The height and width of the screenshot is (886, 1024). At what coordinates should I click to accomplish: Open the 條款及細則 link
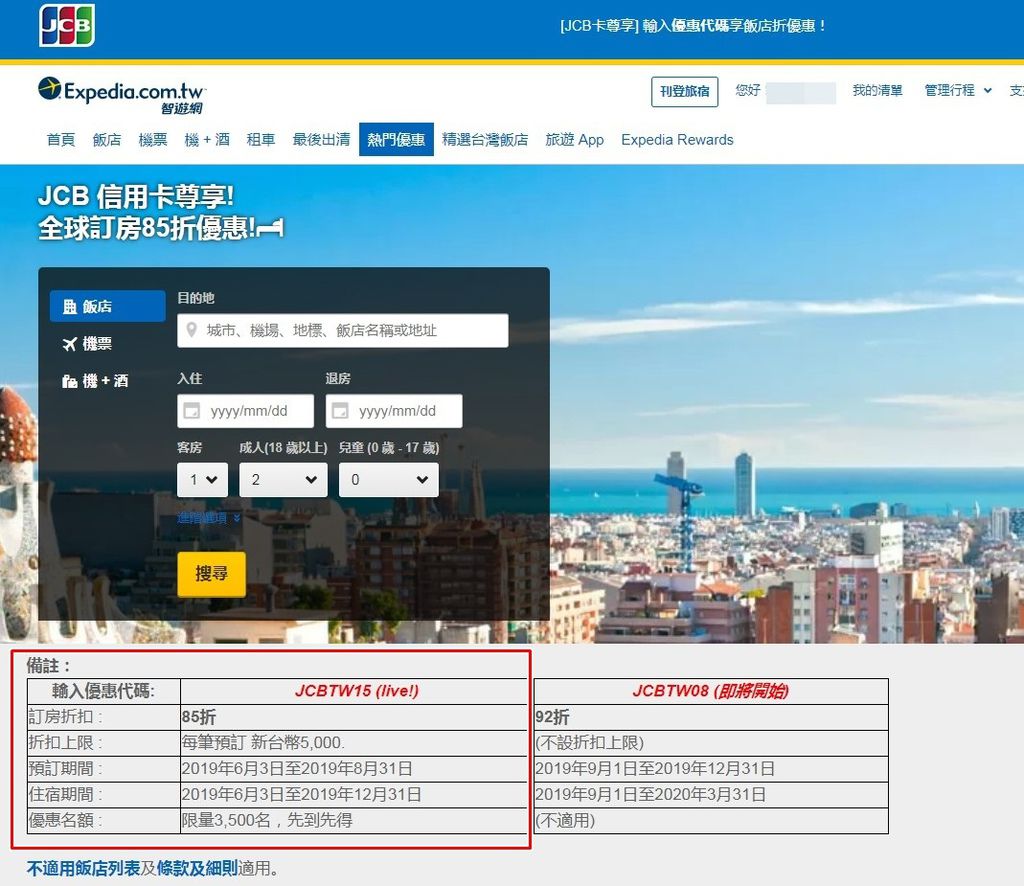pos(197,868)
